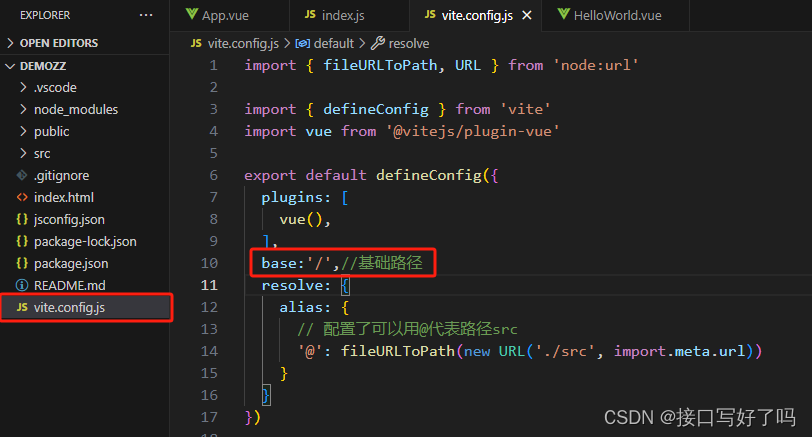This screenshot has height=437, width=812.
Task: Click the base:'/' setting on line 10
Action: click(x=300, y=263)
